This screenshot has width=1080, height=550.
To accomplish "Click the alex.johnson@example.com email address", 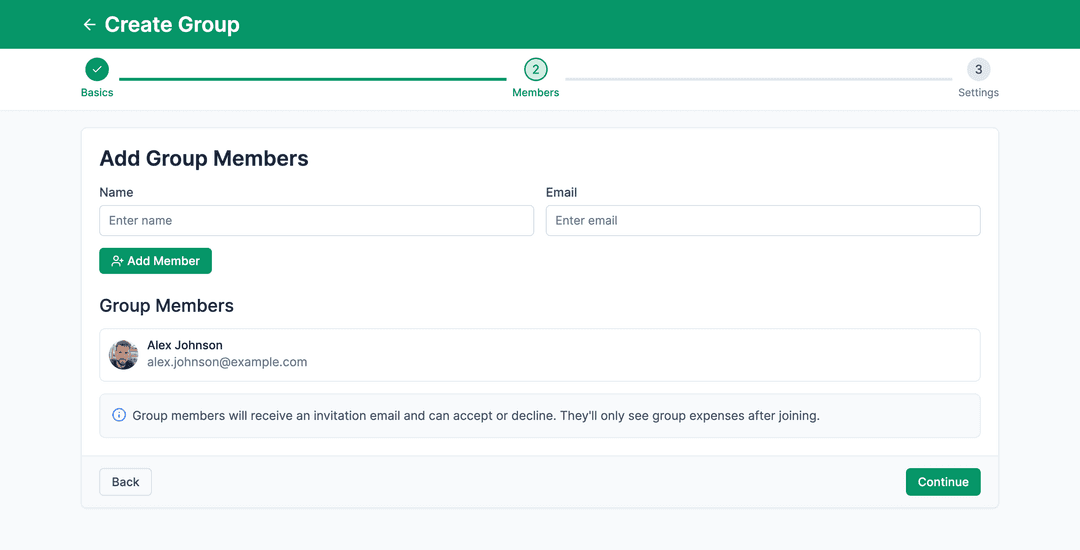I will pos(227,362).
